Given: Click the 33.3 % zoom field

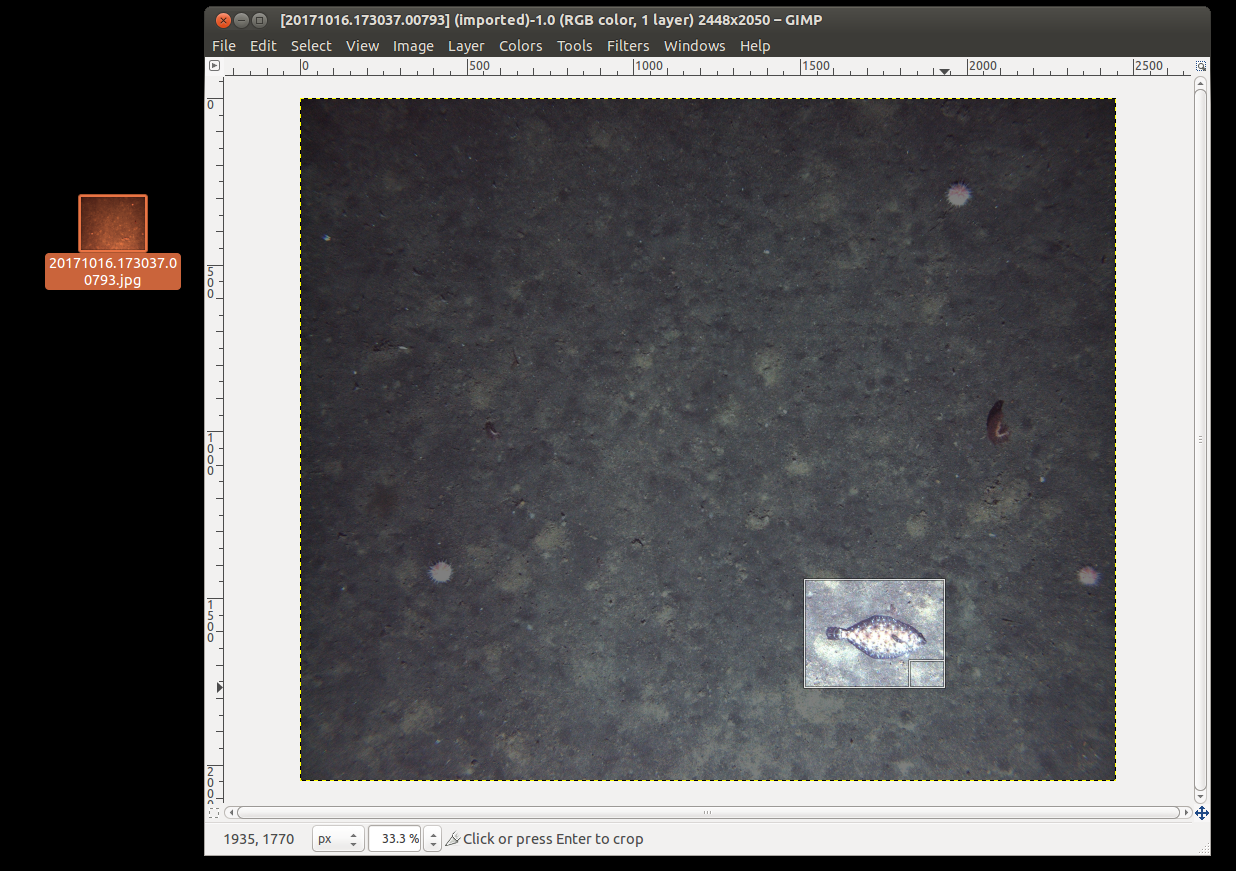Looking at the screenshot, I should click(x=397, y=839).
